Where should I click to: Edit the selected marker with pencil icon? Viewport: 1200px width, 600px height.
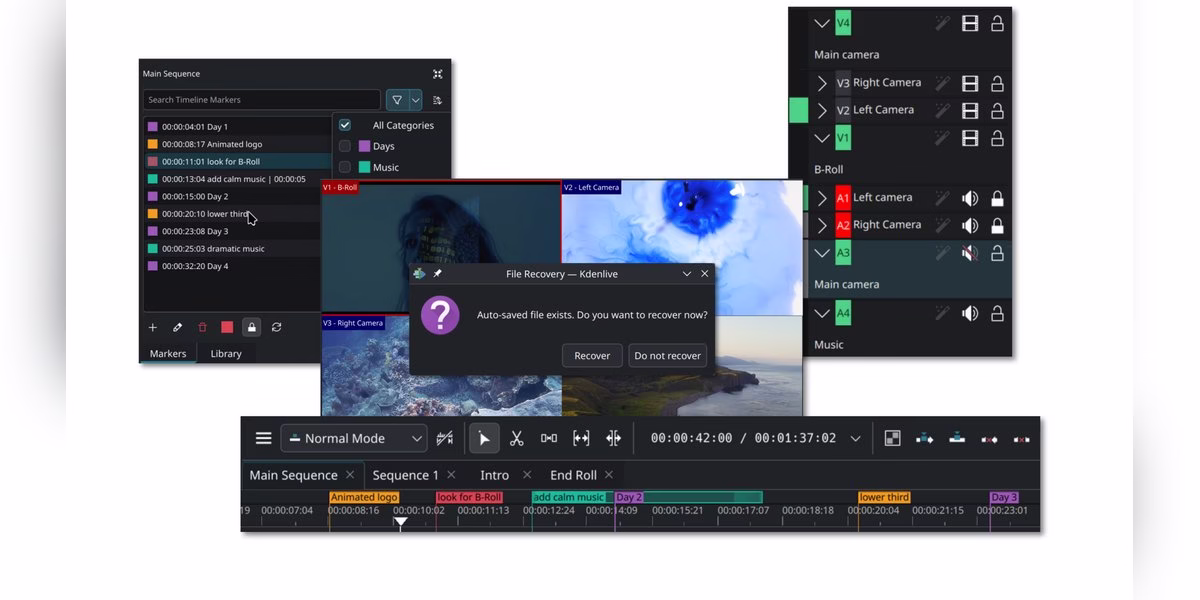click(x=178, y=327)
